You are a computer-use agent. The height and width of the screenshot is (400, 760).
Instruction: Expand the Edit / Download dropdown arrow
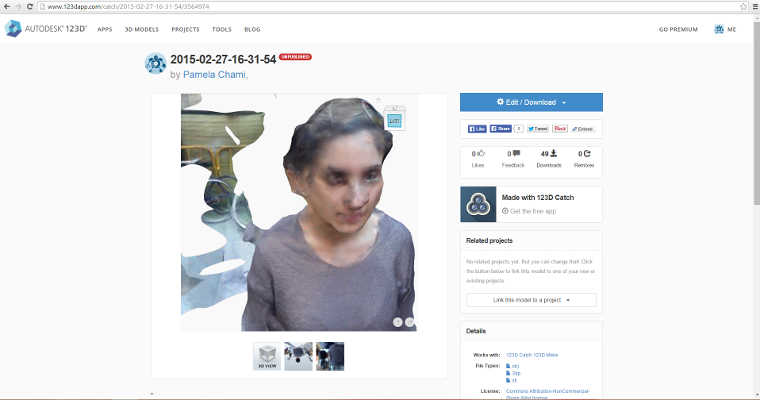564,103
